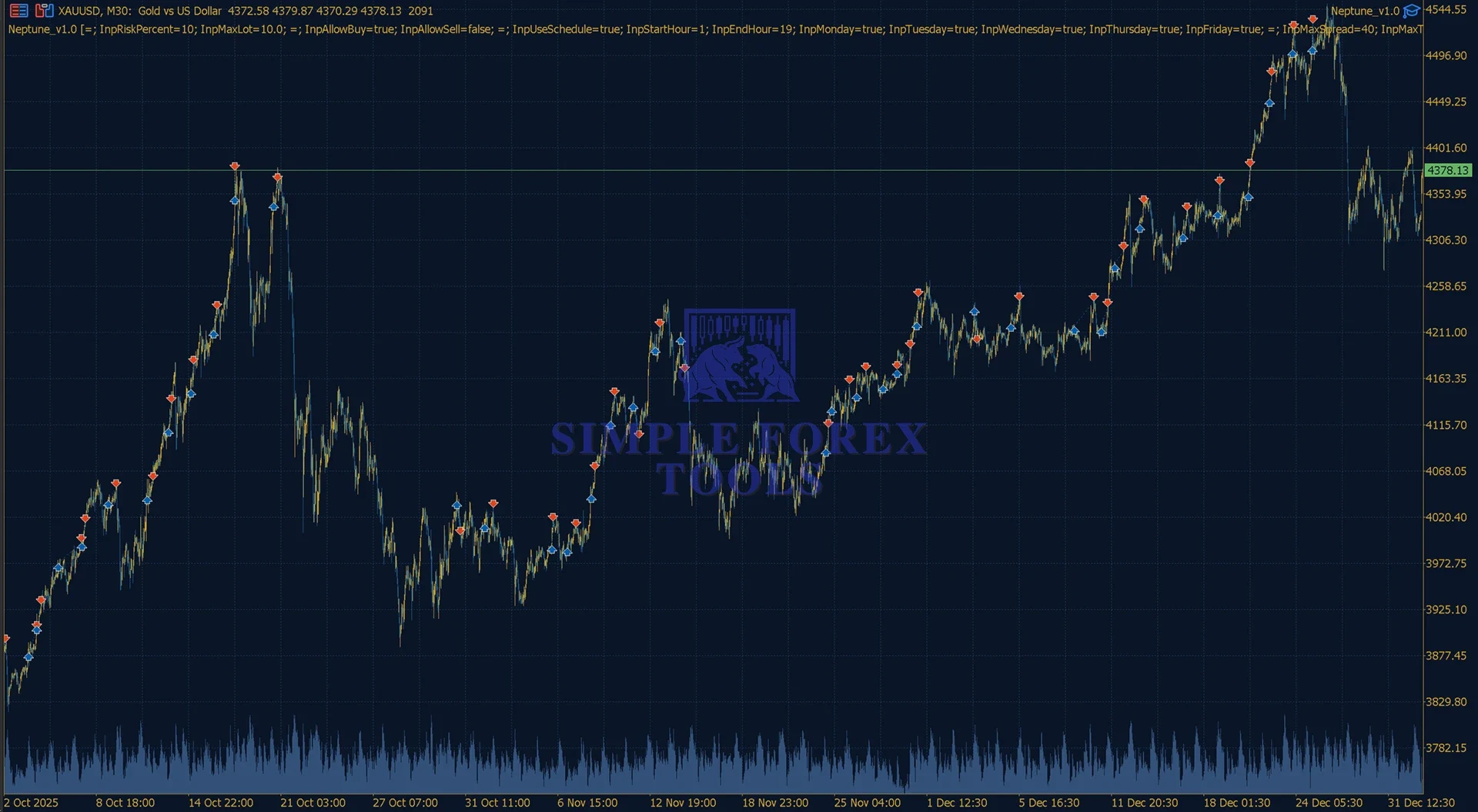Click the 31 Dec 12:30 time label

(x=1421, y=803)
